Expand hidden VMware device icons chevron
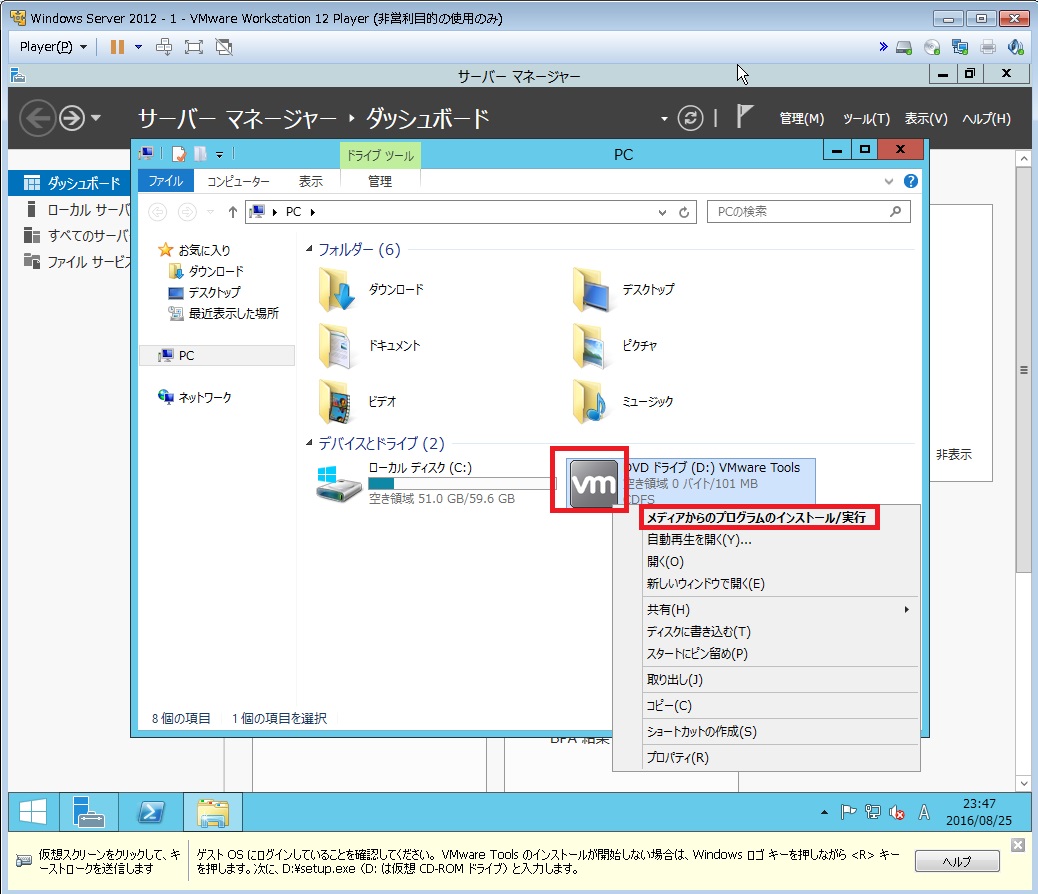Screen dimensions: 1038x894 (x=883, y=47)
